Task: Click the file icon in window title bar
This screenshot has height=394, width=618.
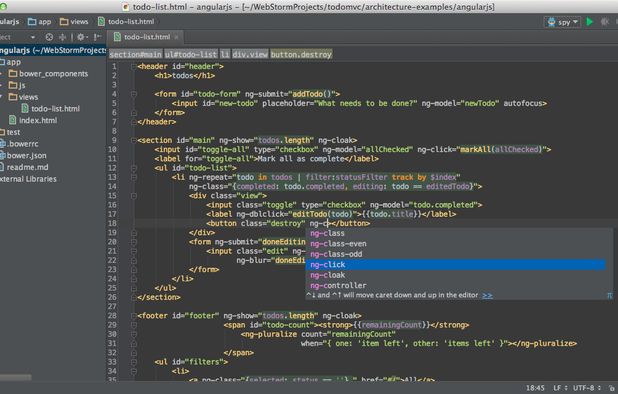Action: [126, 7]
